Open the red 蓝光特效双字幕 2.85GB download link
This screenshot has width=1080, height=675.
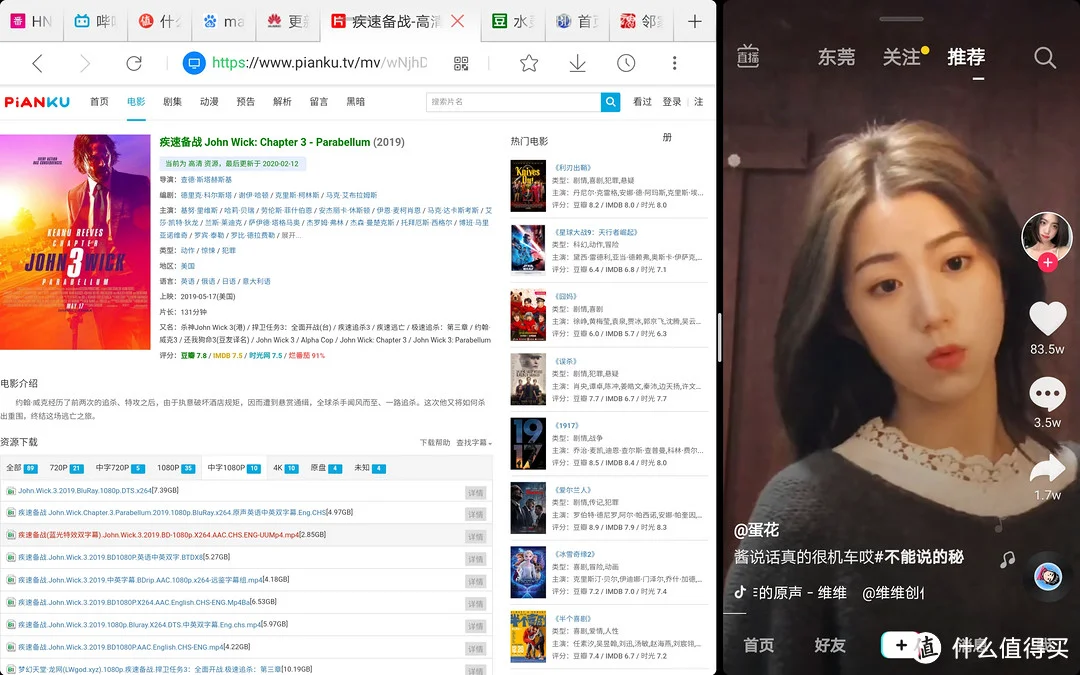(x=158, y=534)
